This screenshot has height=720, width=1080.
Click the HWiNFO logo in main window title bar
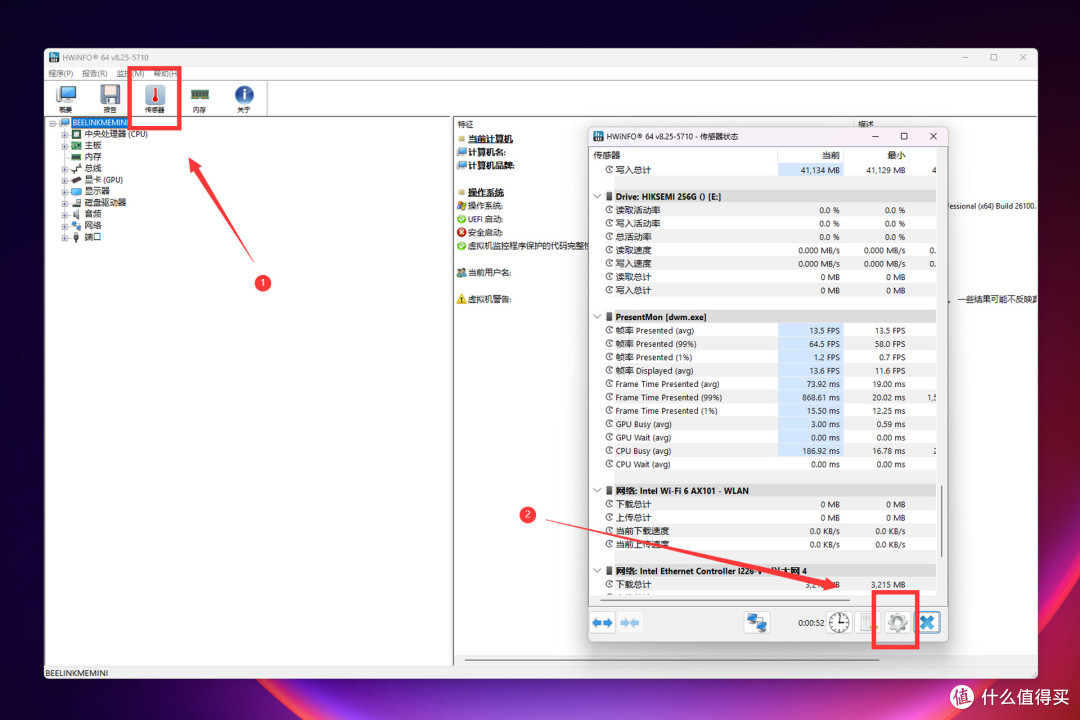[54, 57]
